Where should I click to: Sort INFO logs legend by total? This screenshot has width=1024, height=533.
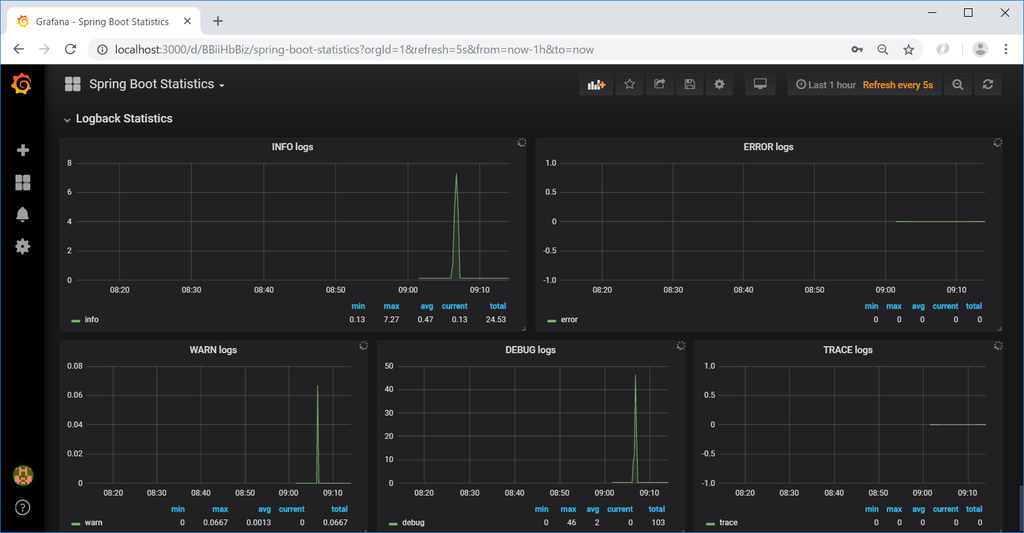coord(498,306)
